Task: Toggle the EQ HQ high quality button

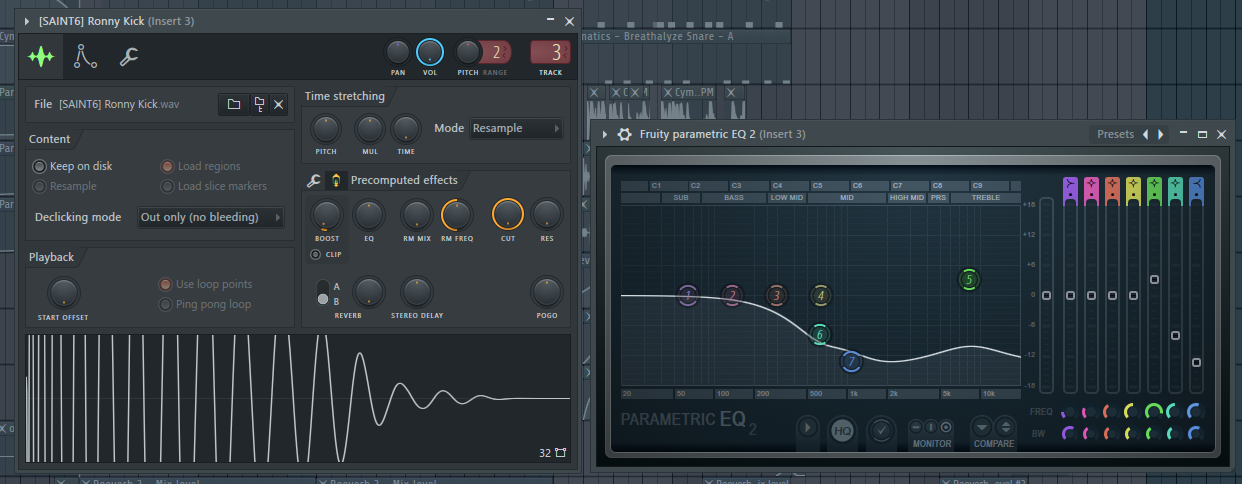Action: click(x=843, y=430)
